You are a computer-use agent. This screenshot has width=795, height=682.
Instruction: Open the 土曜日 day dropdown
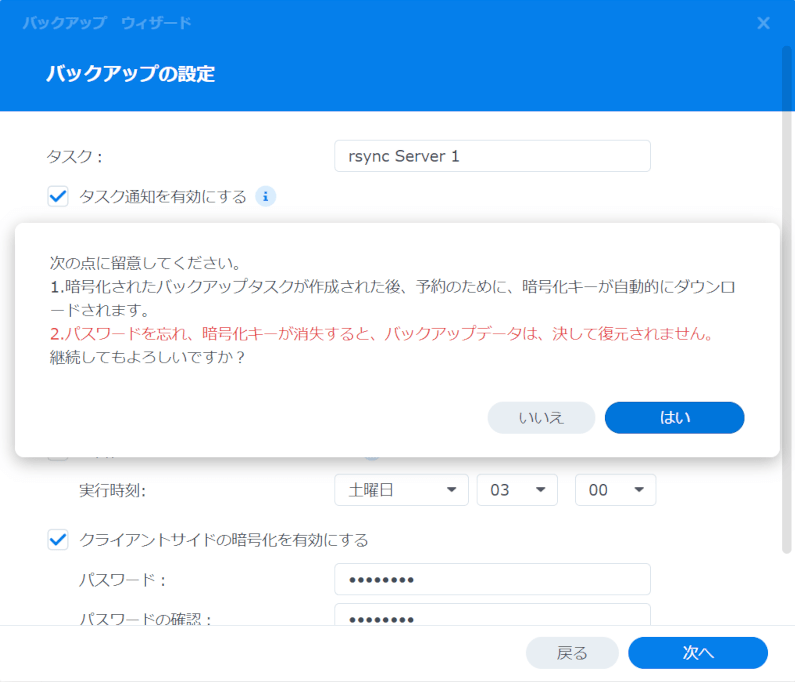pos(401,490)
